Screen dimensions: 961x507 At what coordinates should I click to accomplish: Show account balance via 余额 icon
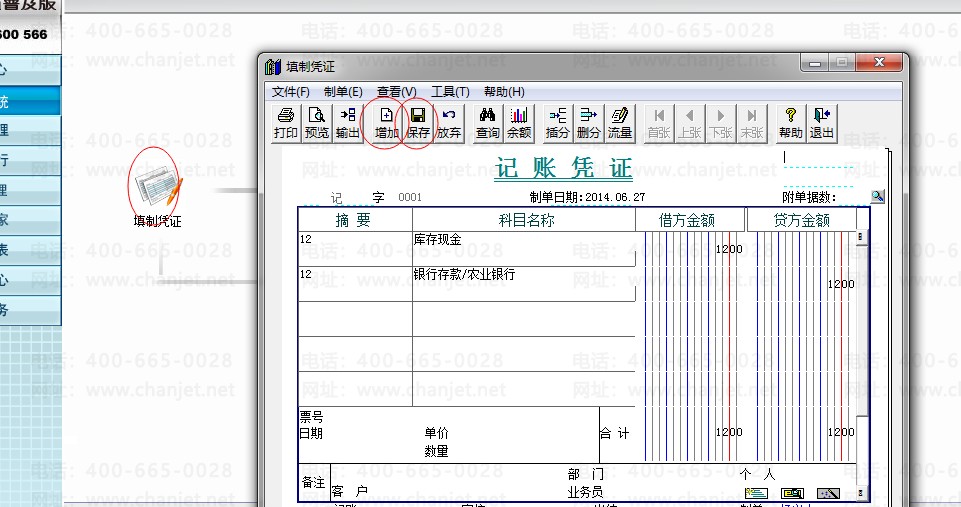[519, 123]
